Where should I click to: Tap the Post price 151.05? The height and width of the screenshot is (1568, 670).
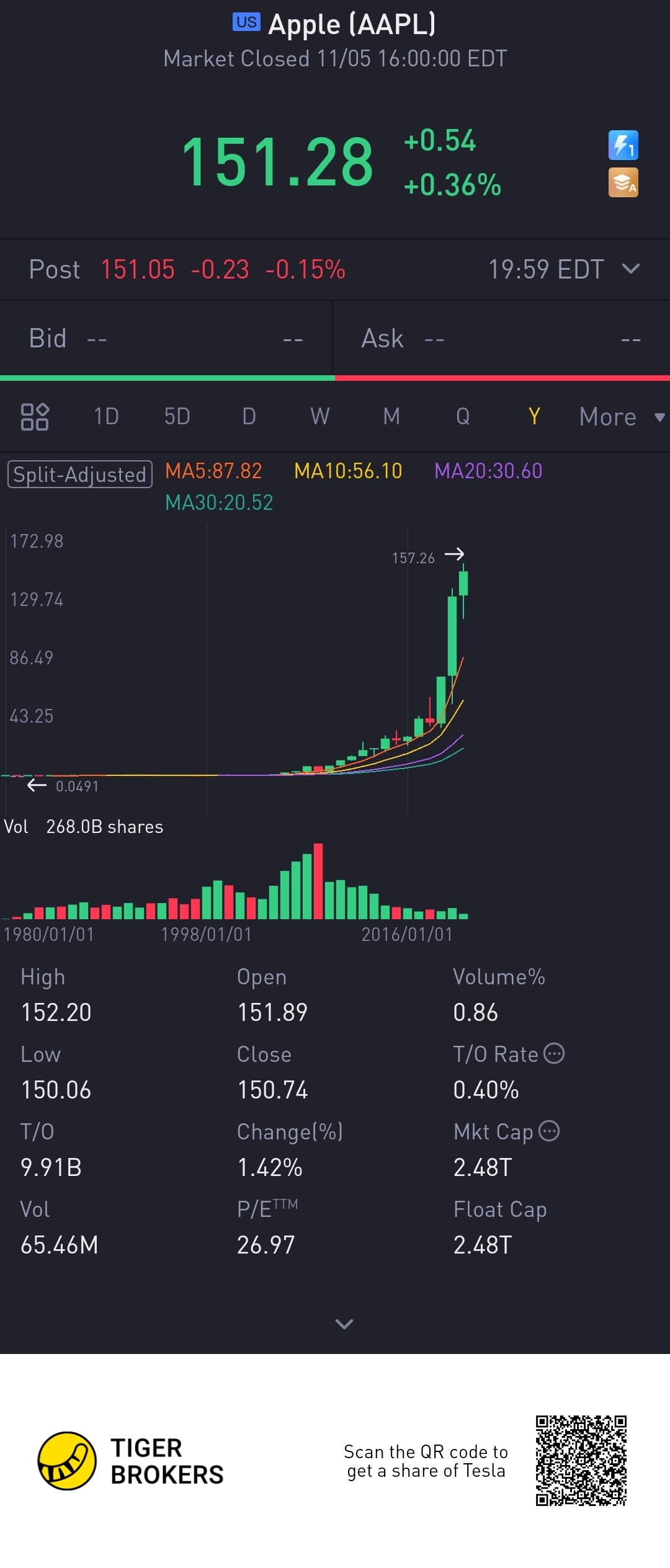pos(138,269)
